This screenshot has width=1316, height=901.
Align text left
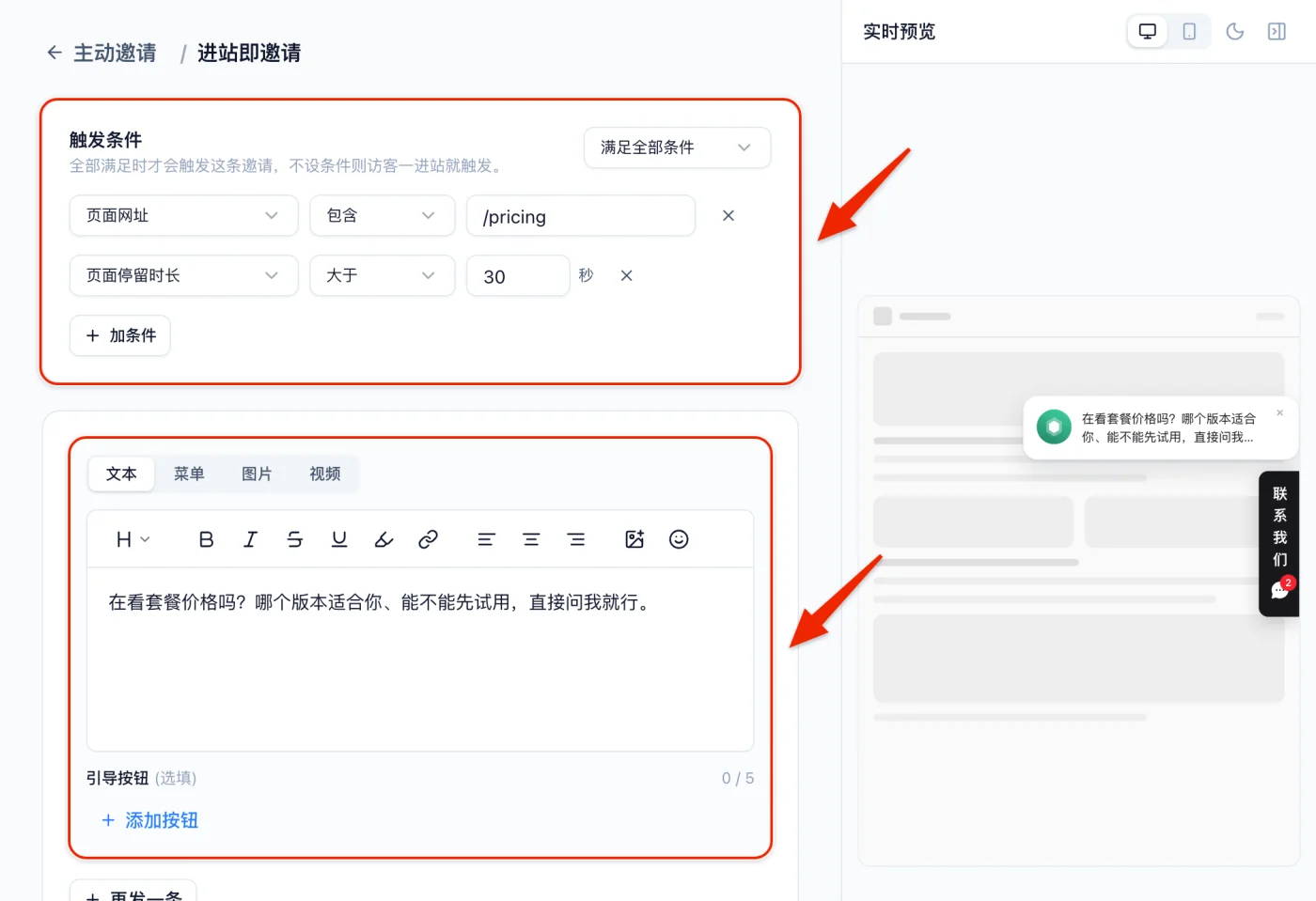pos(486,539)
